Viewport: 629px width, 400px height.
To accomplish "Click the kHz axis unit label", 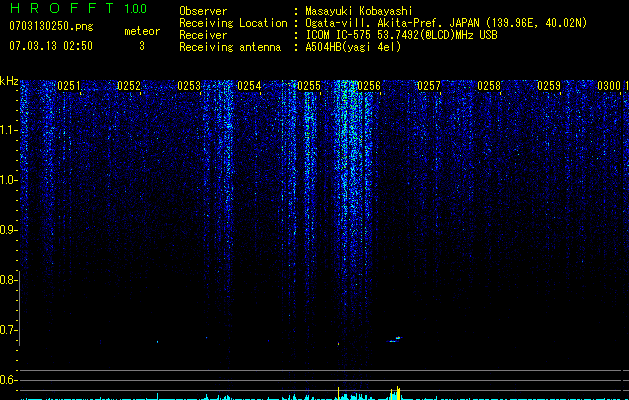I will click(x=9, y=81).
